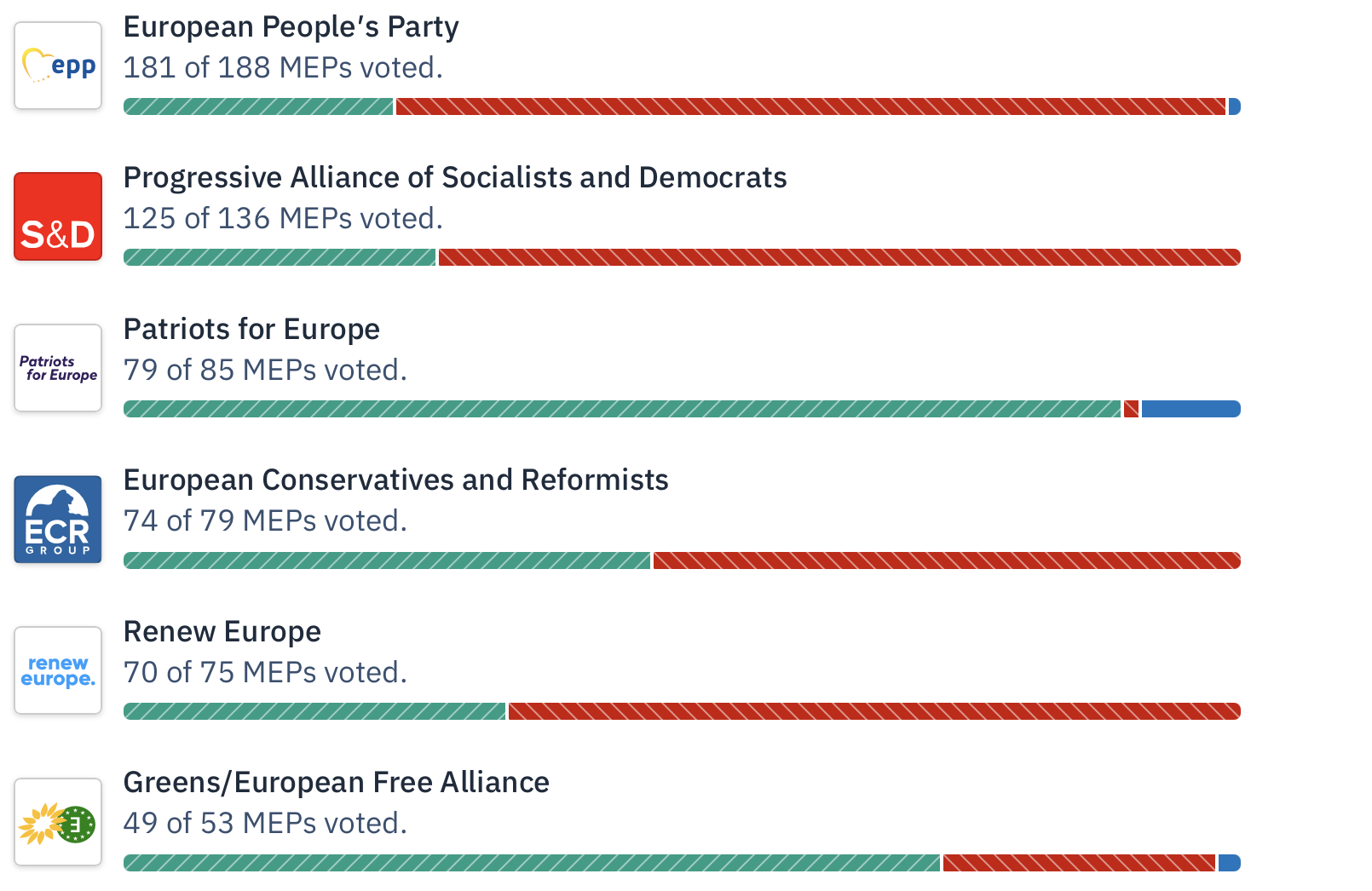Screen dimensions: 1372x891
Task: Click ECR's green 'for' bar segment
Action: tap(387, 560)
